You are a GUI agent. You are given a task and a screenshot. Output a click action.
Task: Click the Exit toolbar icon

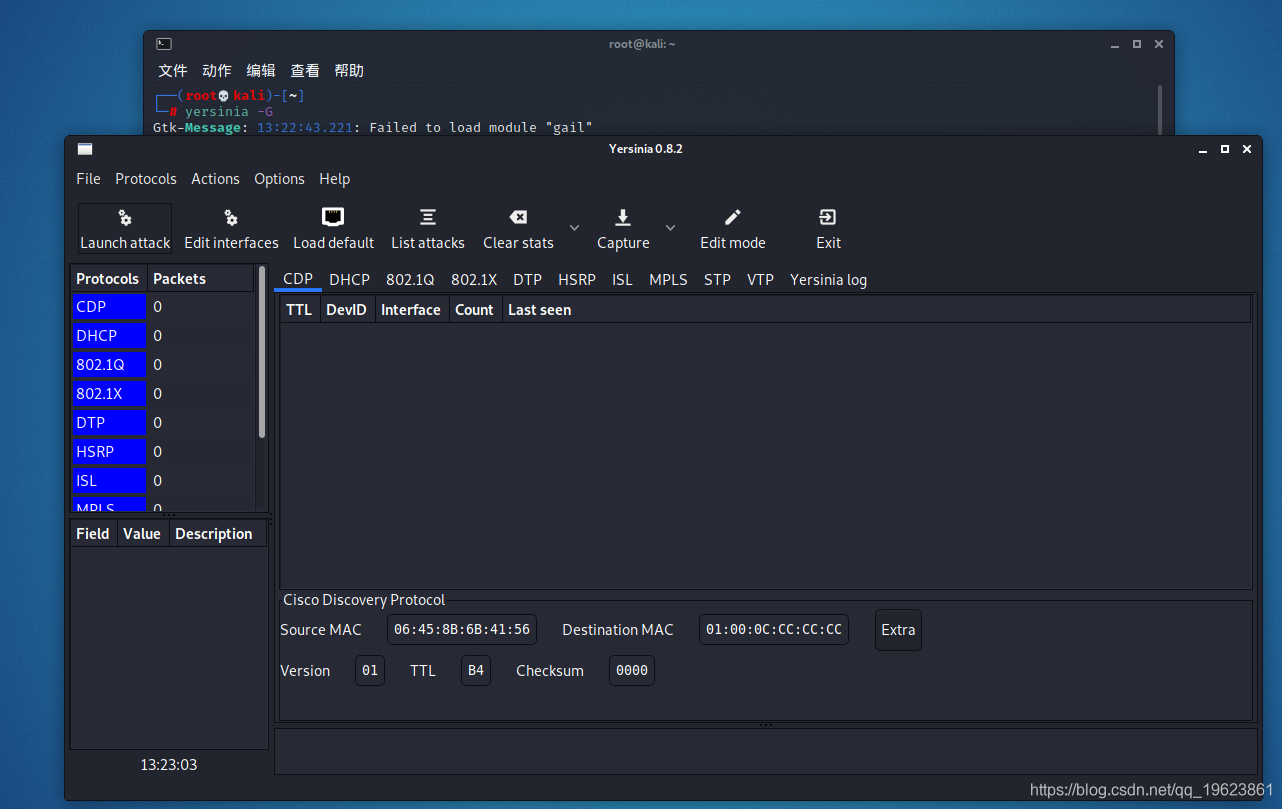(x=828, y=217)
